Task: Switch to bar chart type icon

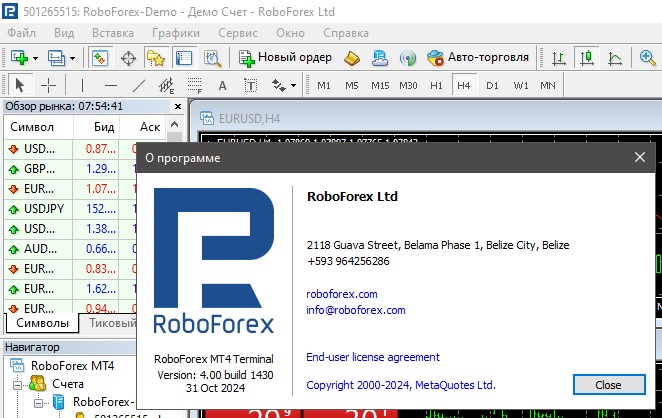Action: [x=559, y=58]
